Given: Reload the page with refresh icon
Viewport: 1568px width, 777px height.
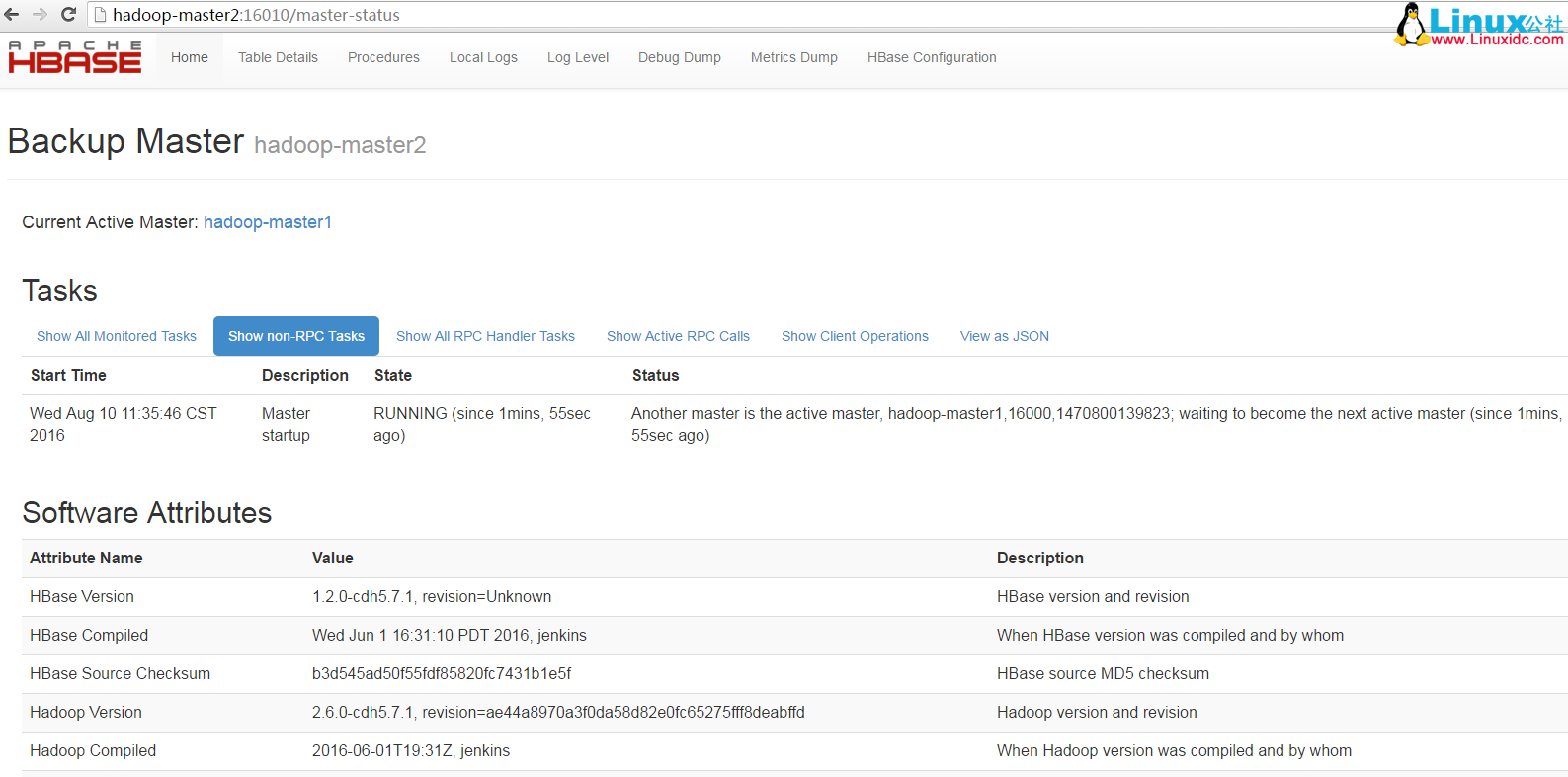Looking at the screenshot, I should tap(68, 15).
